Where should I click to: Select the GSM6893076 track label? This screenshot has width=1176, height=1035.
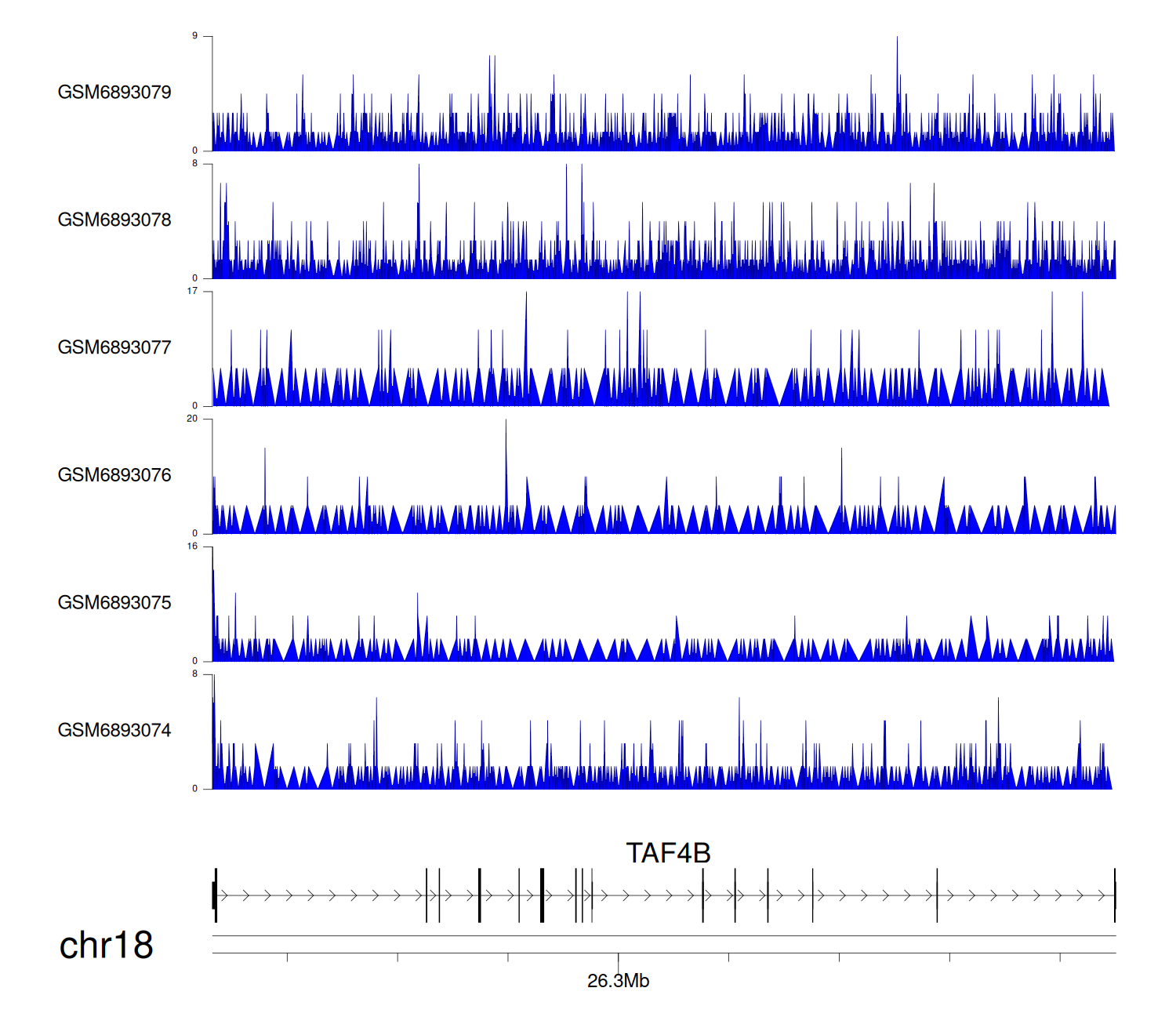[114, 476]
